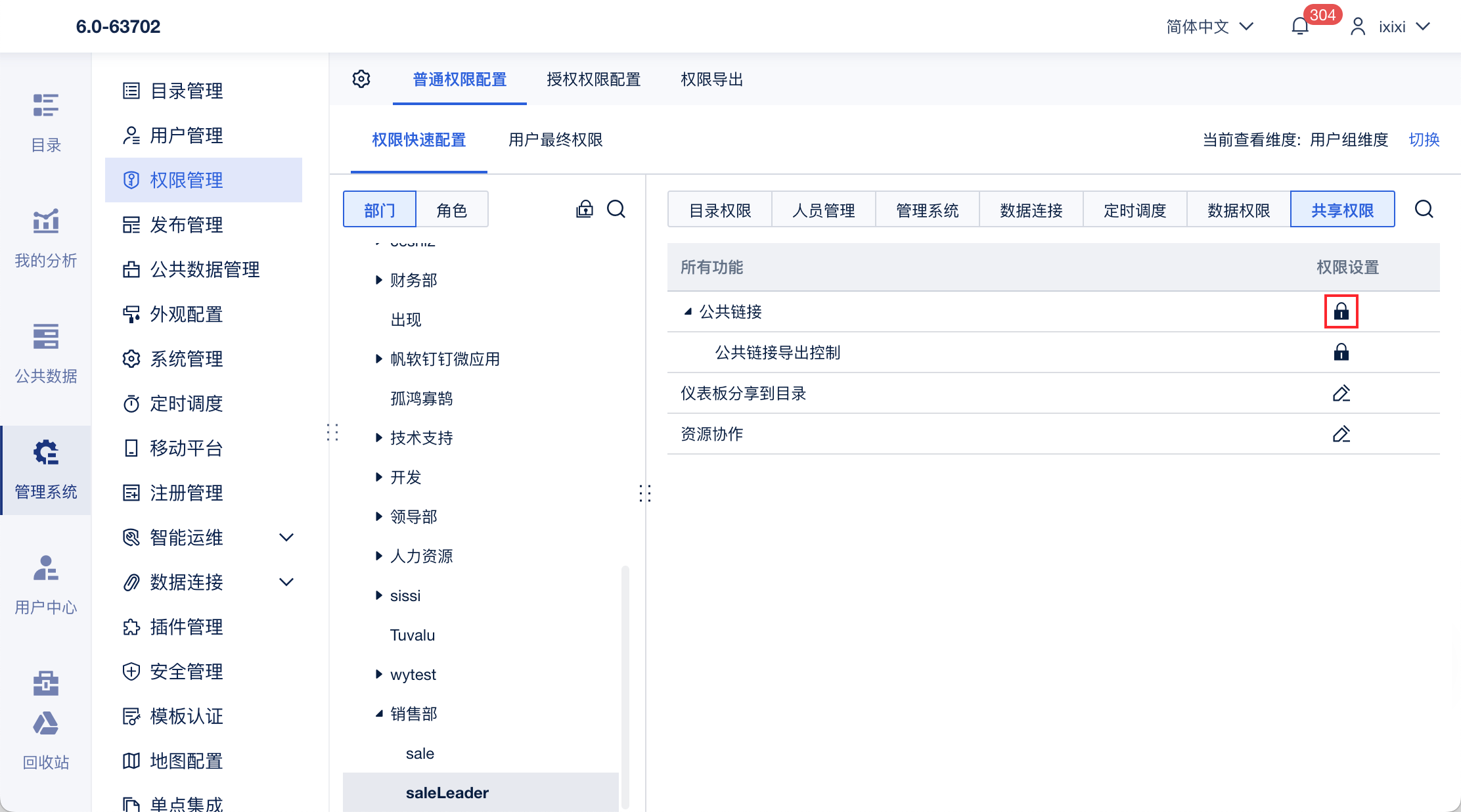This screenshot has height=812, width=1461.
Task: Switch to 授权权限配置 tab
Action: coord(593,79)
